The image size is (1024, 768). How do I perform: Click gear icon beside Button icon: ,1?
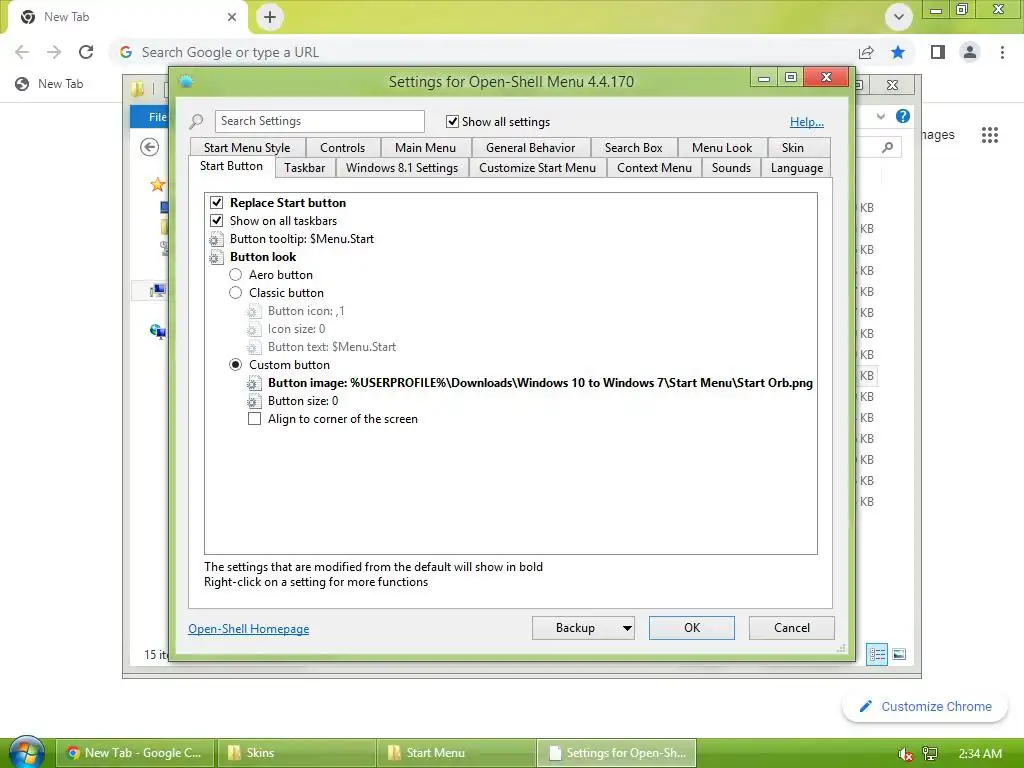pos(254,312)
